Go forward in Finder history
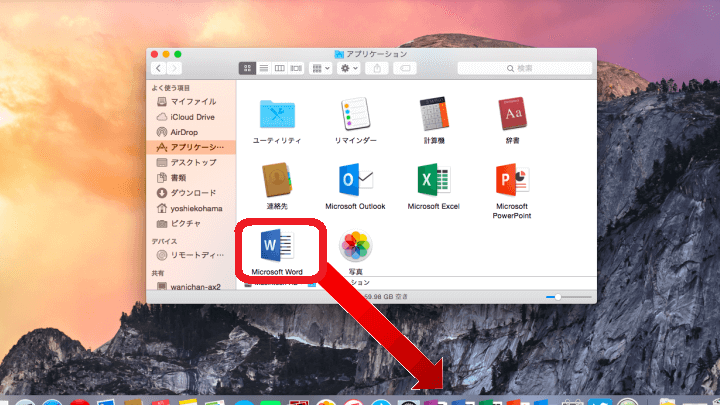Image resolution: width=720 pixels, height=405 pixels. 174,68
